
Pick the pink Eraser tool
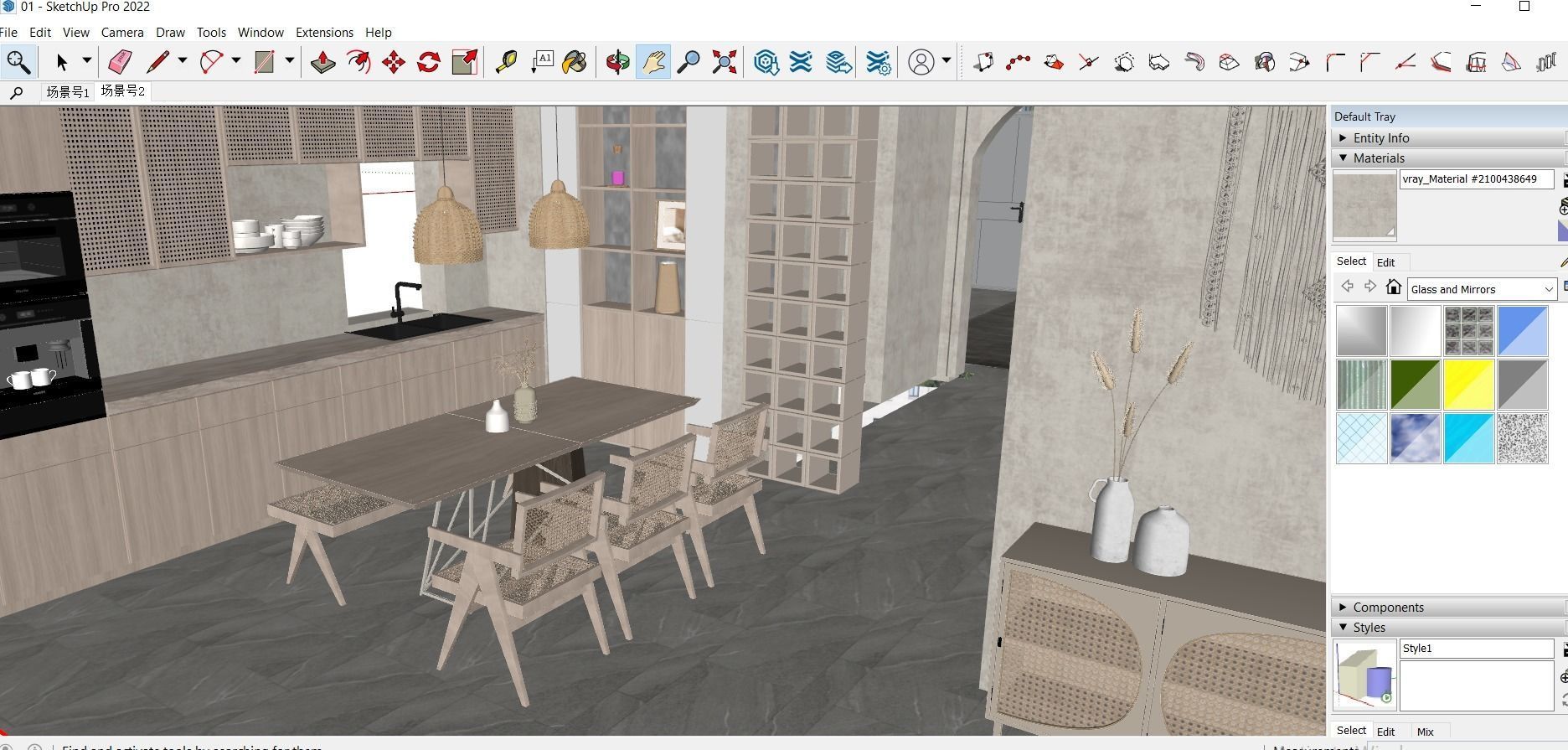tap(119, 62)
